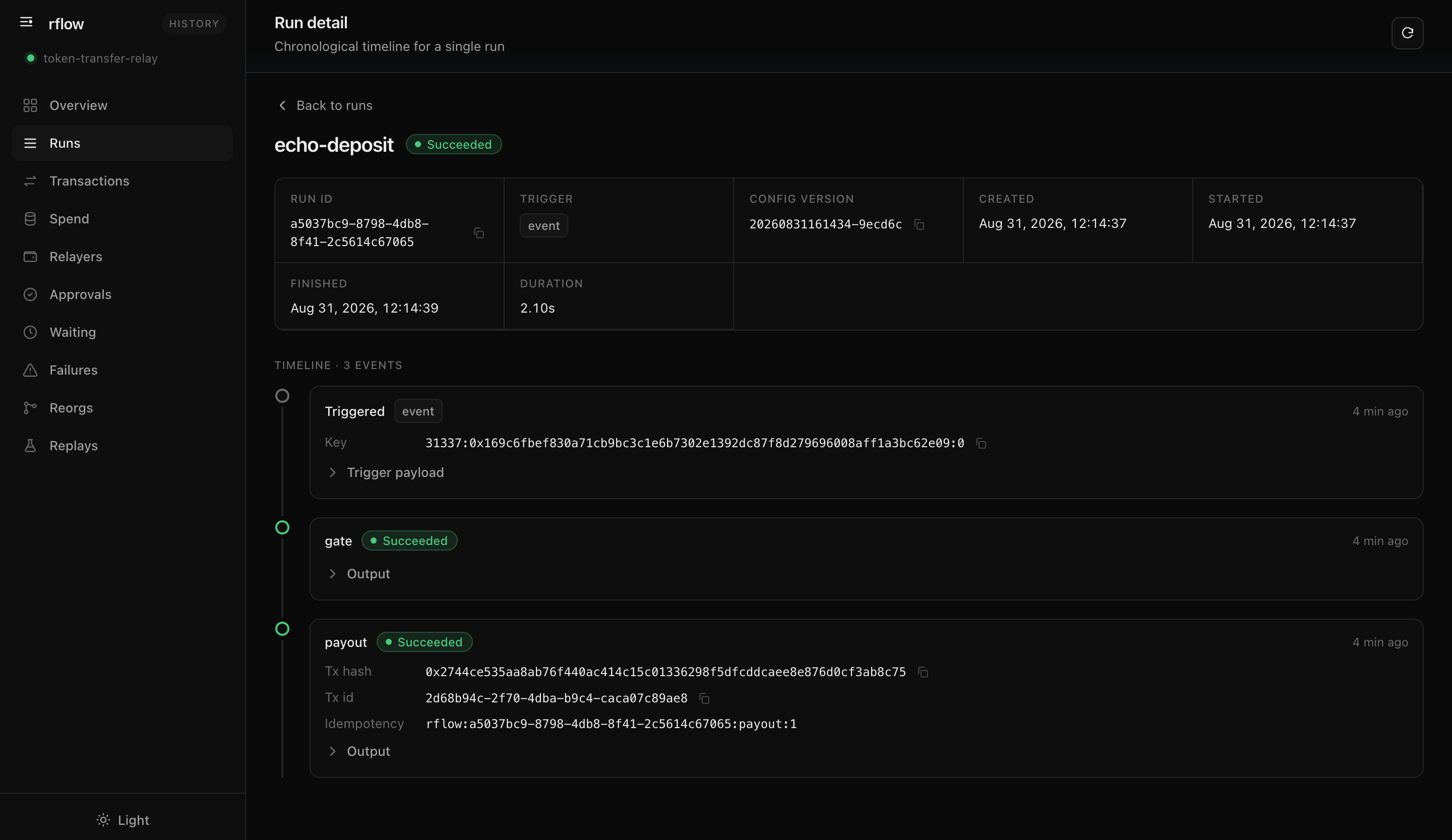Open Replays via its flask icon
1452x840 pixels.
tap(30, 446)
